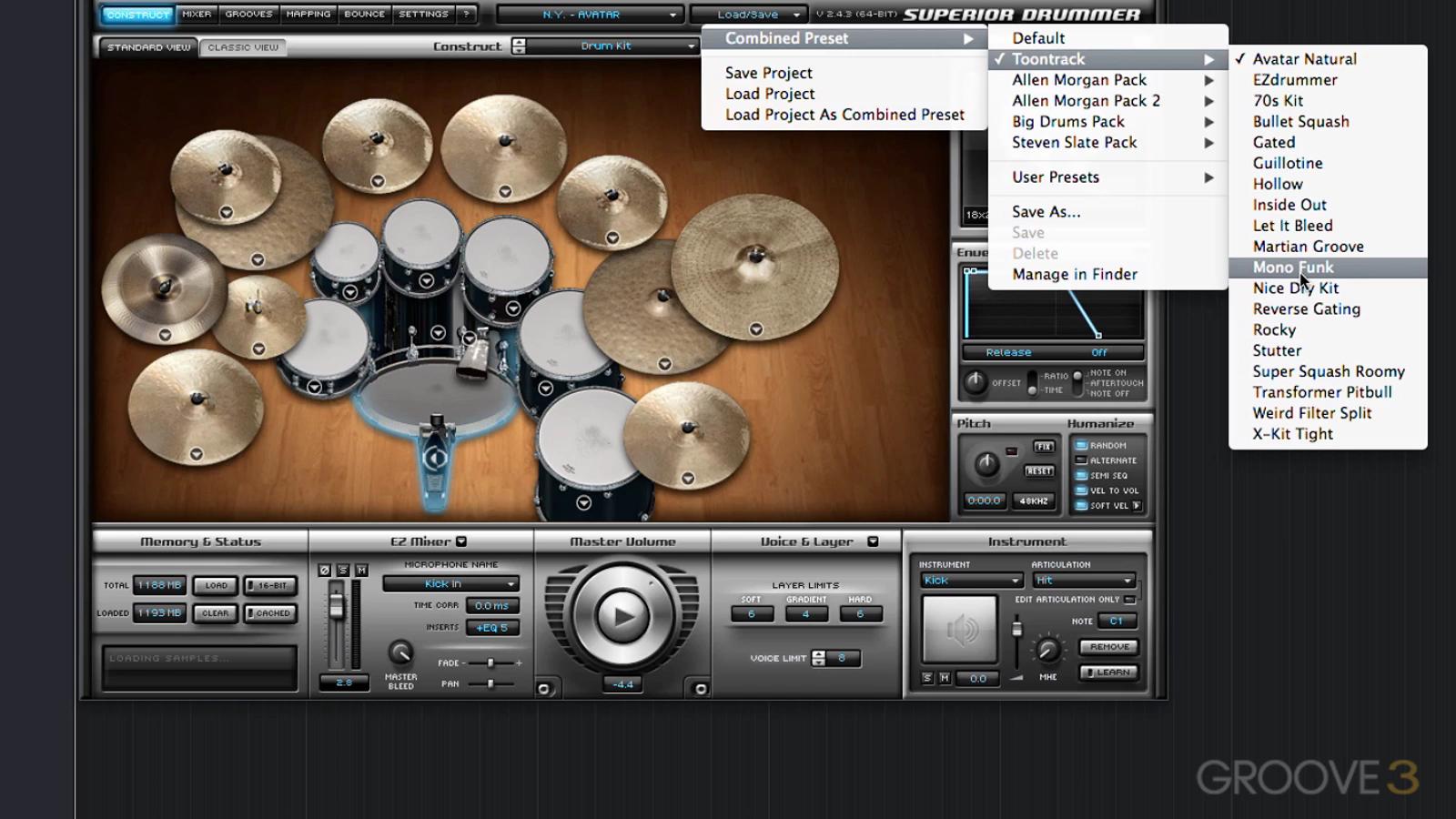This screenshot has width=1456, height=819.
Task: Click the Pitch Reset button
Action: point(1039,471)
